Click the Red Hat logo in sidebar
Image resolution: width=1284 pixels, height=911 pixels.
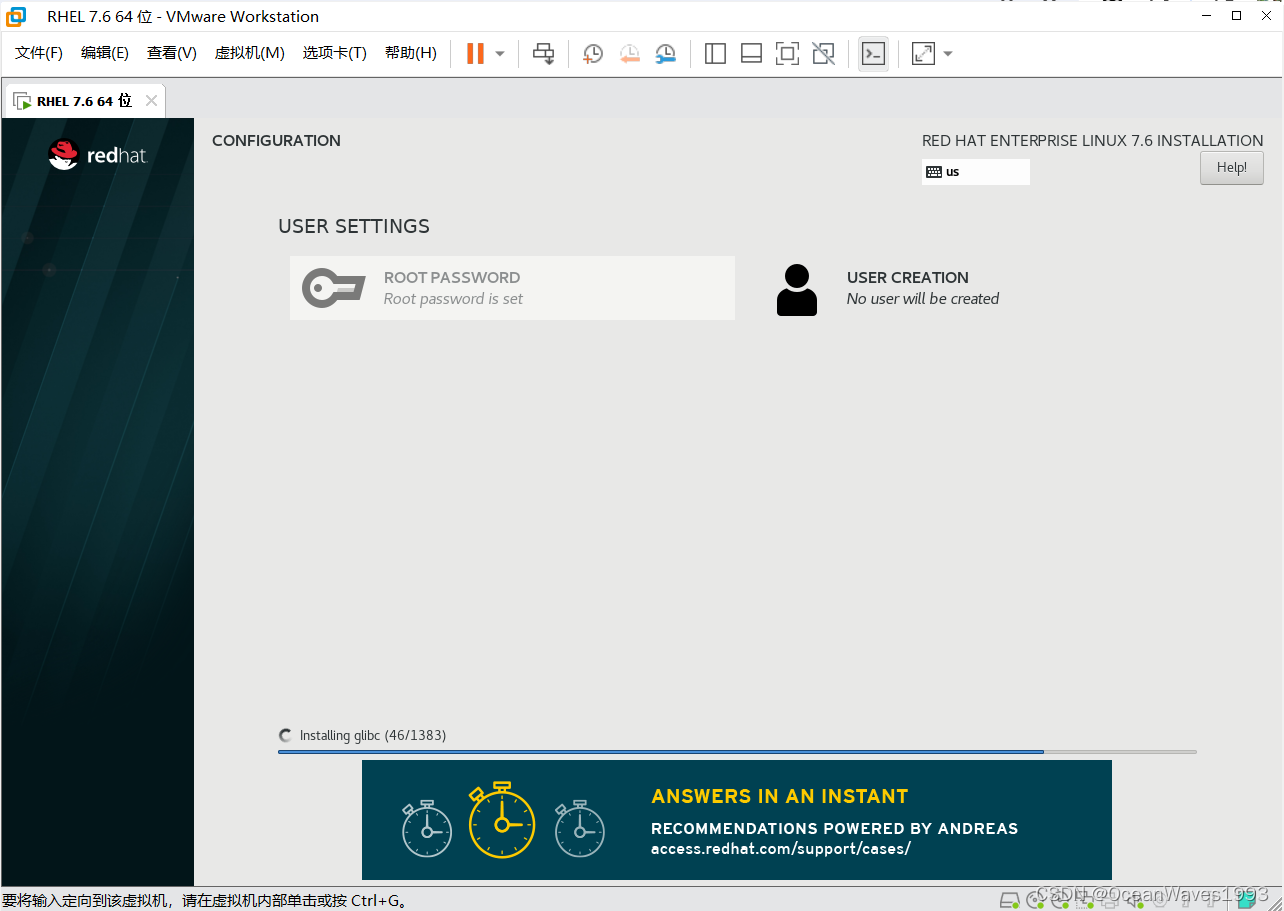[98, 155]
